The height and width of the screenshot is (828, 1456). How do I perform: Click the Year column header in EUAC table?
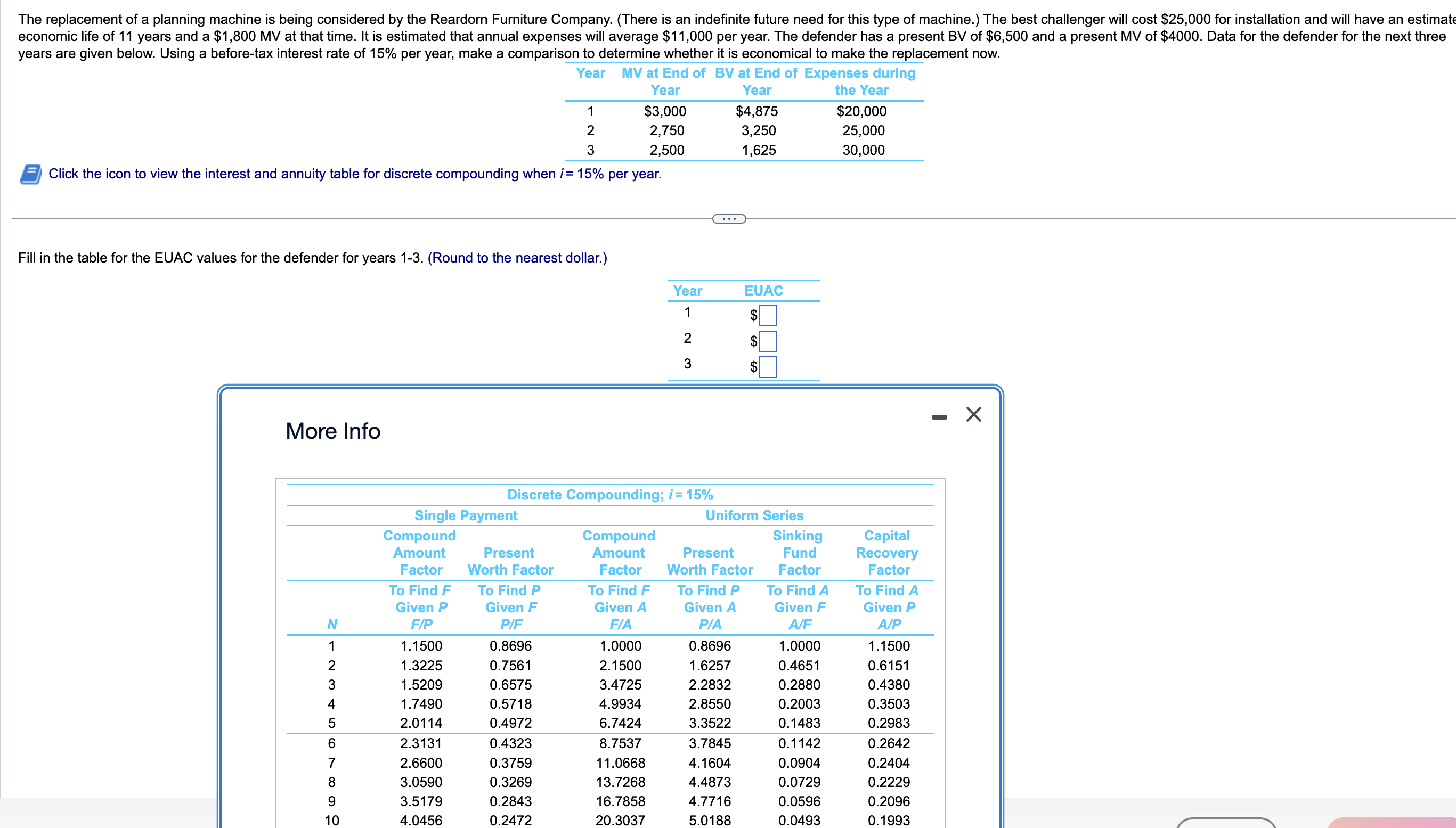pos(688,290)
